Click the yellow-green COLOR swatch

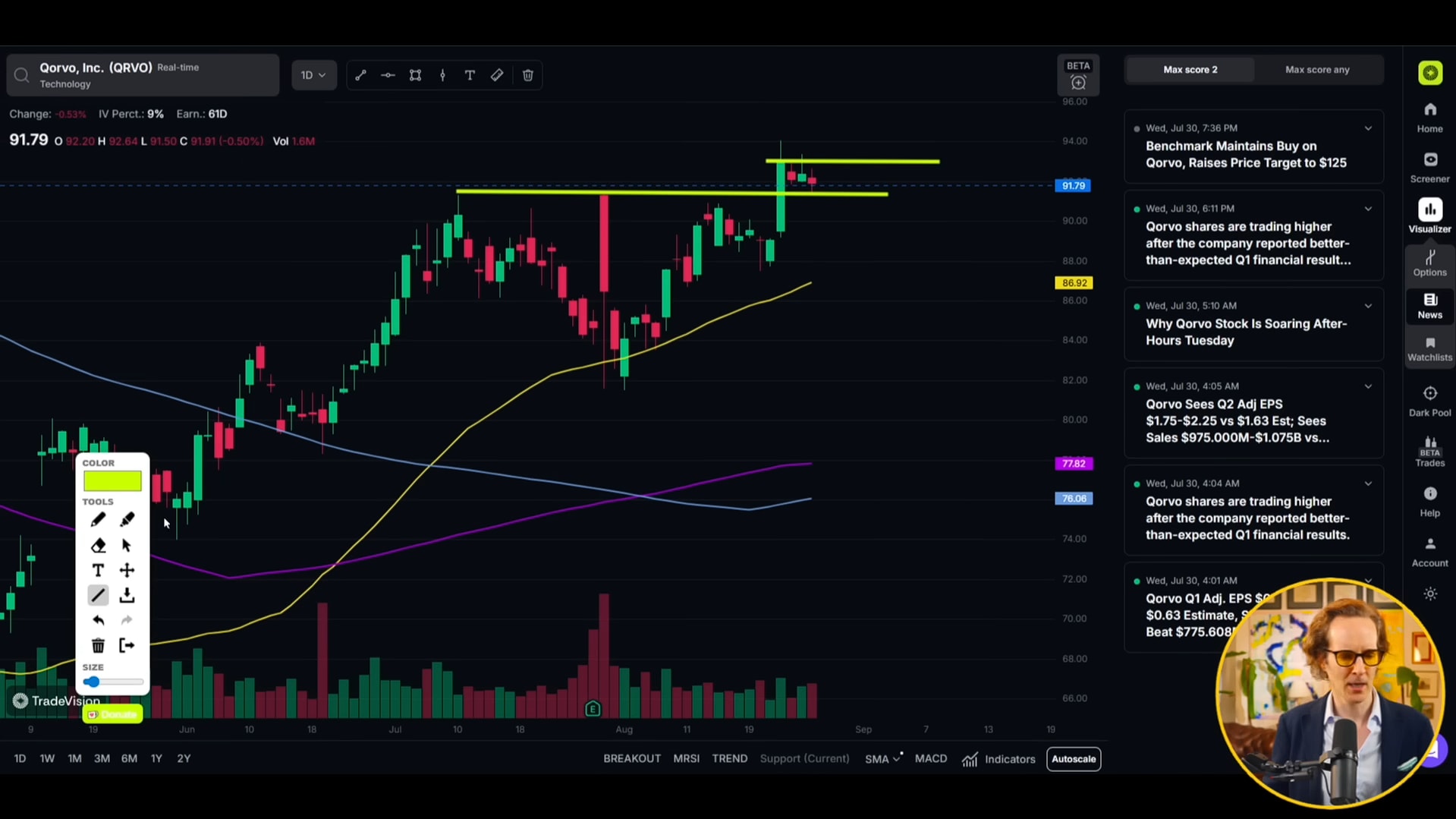[x=112, y=480]
